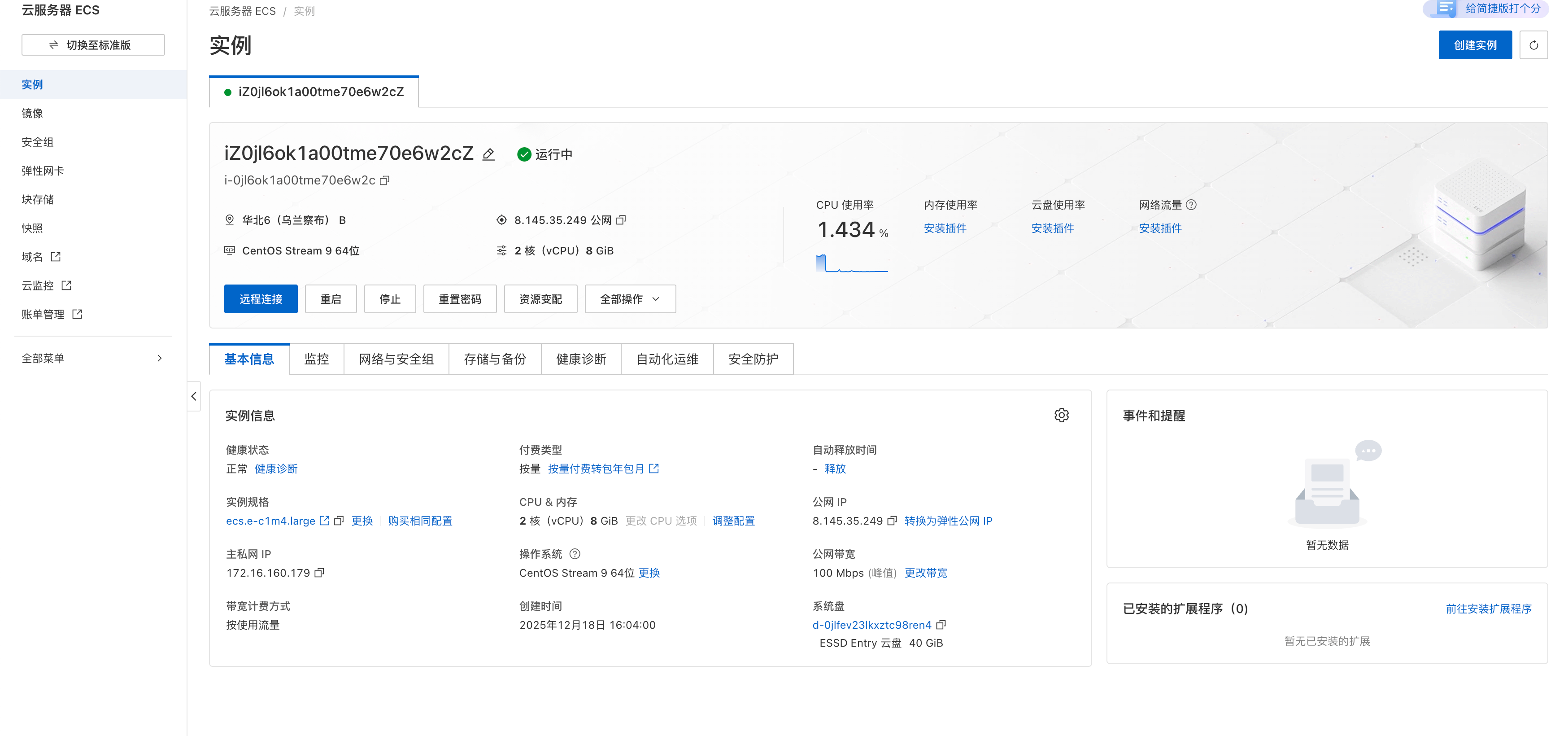Open the 网络与安全组 tab
This screenshot has width=1568, height=736.
pos(396,359)
